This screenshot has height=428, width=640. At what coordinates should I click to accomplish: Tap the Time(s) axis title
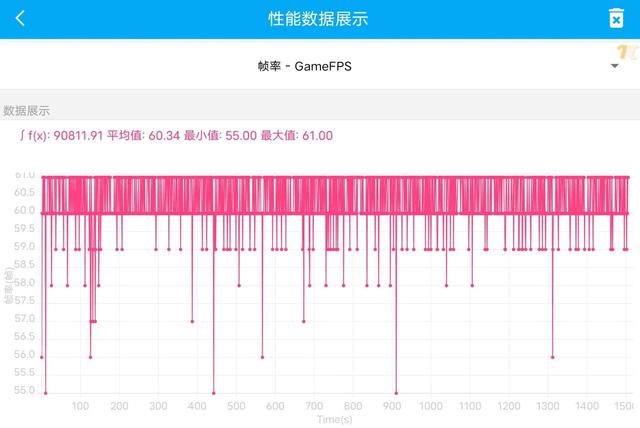(x=335, y=419)
